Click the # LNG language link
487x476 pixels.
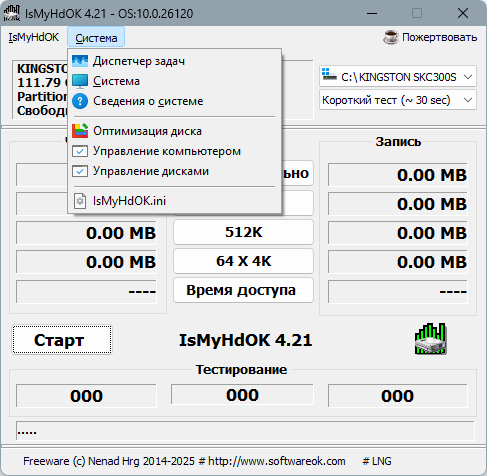[x=377, y=461]
